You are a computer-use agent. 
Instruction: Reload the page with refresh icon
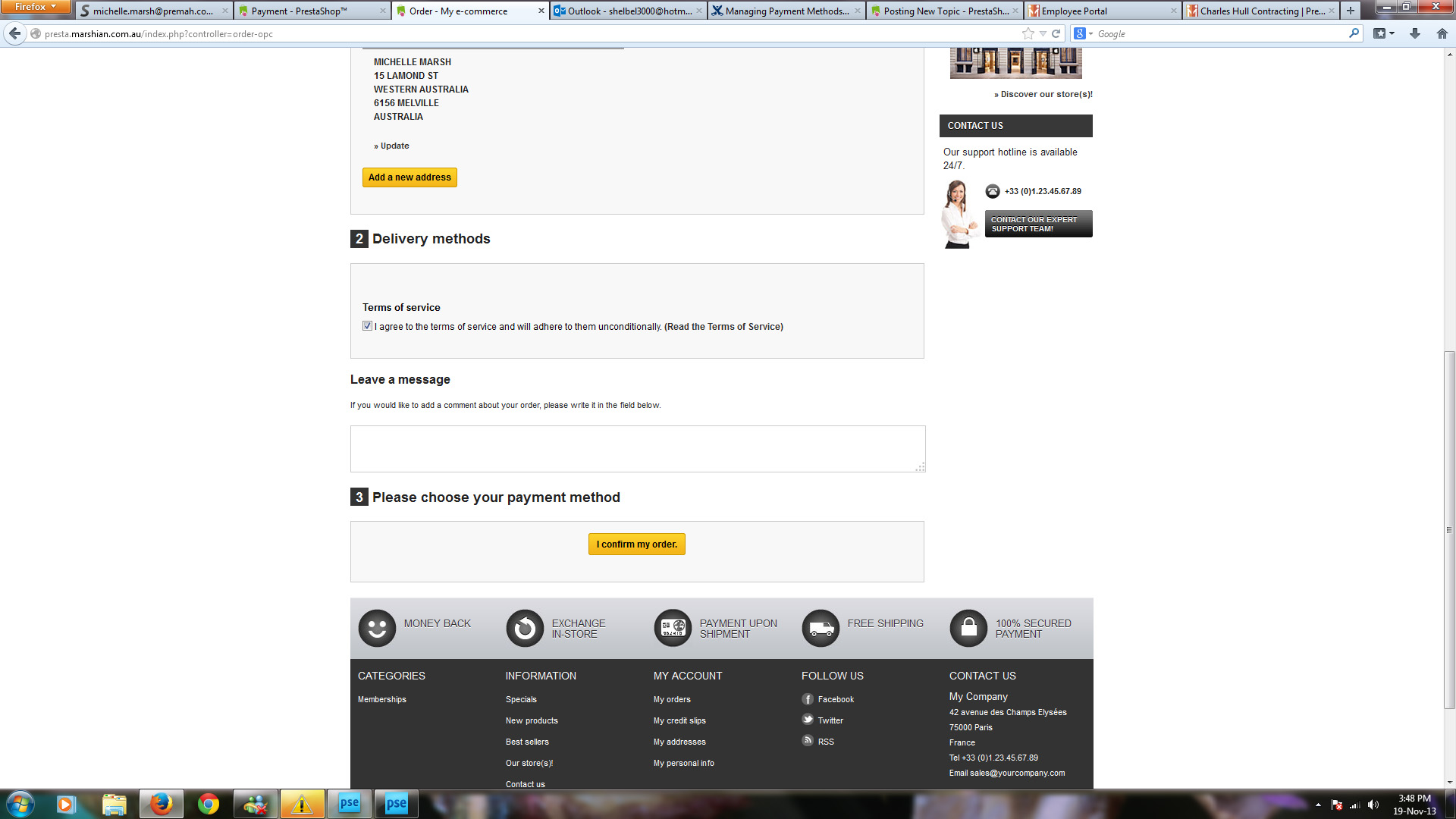(x=1056, y=33)
